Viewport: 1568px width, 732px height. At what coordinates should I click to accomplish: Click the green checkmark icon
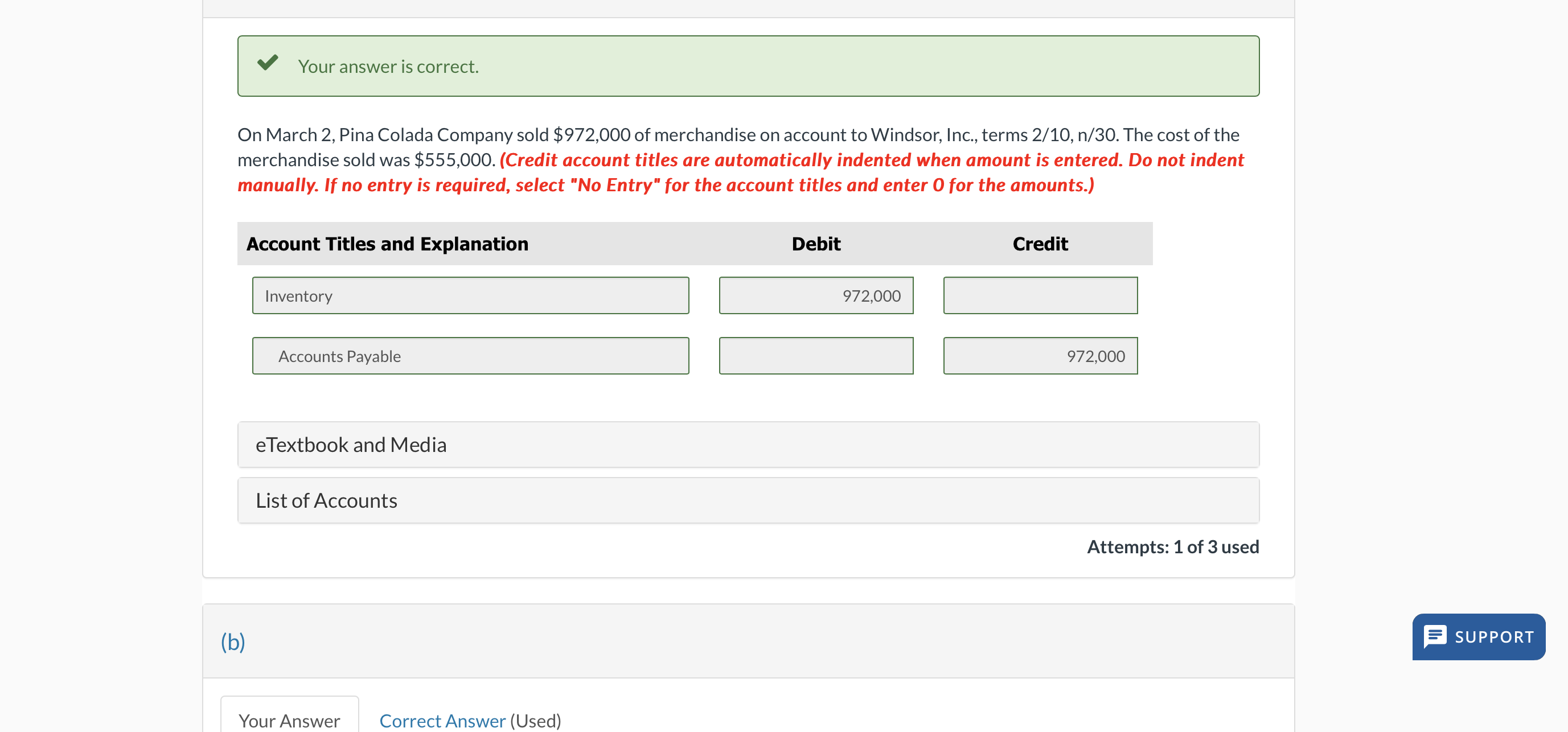pyautogui.click(x=267, y=63)
